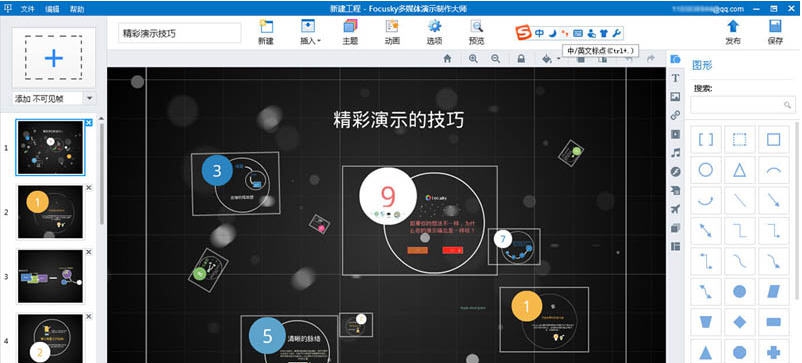The width and height of the screenshot is (802, 363).
Task: Toggle Sogou half-moon width mode
Action: coord(552,33)
